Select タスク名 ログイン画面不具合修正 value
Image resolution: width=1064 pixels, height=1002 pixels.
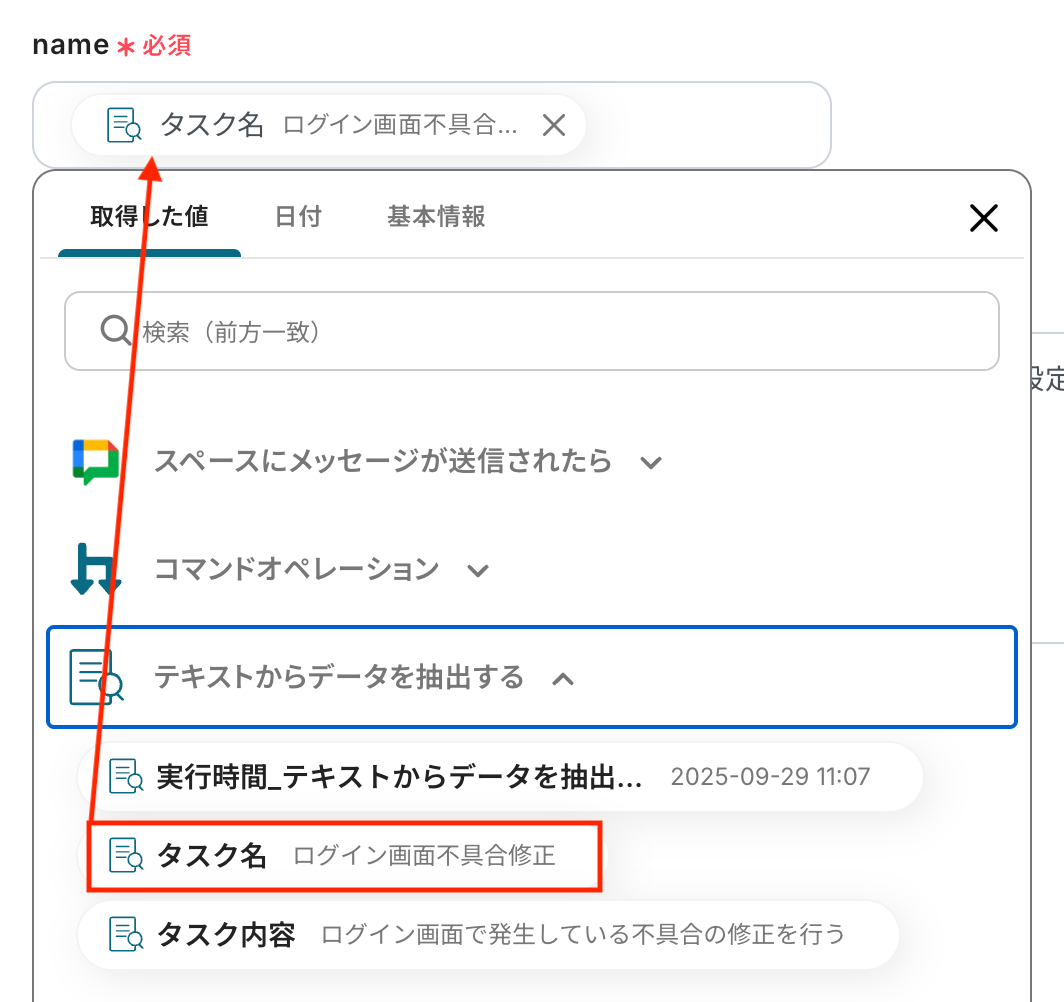(345, 855)
